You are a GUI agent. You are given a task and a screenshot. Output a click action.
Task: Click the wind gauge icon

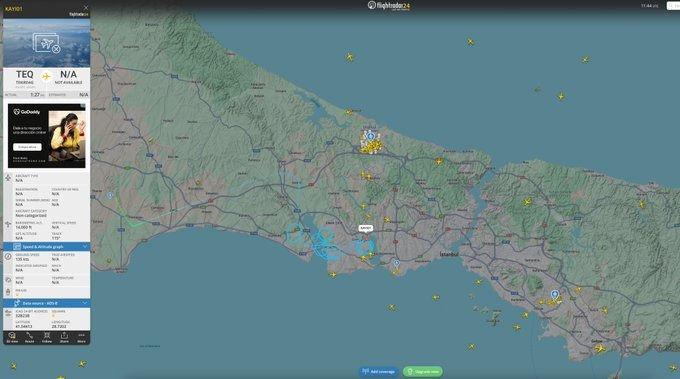[x=8, y=280]
